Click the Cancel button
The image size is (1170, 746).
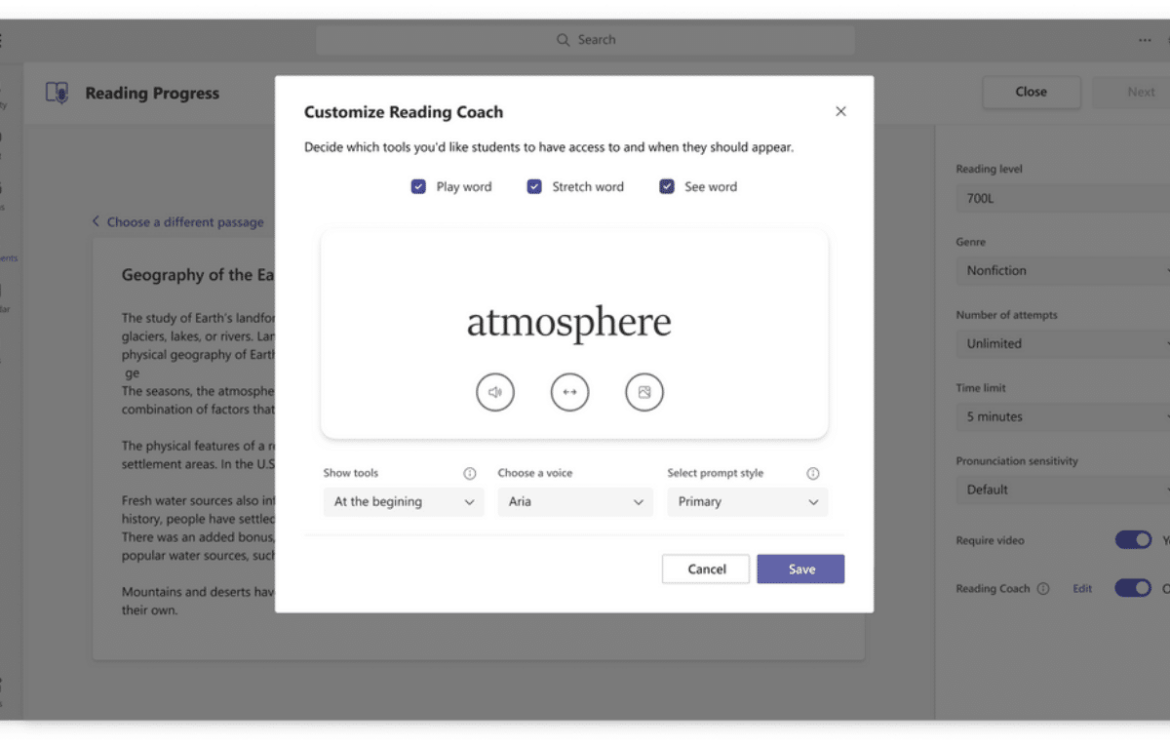click(x=706, y=569)
